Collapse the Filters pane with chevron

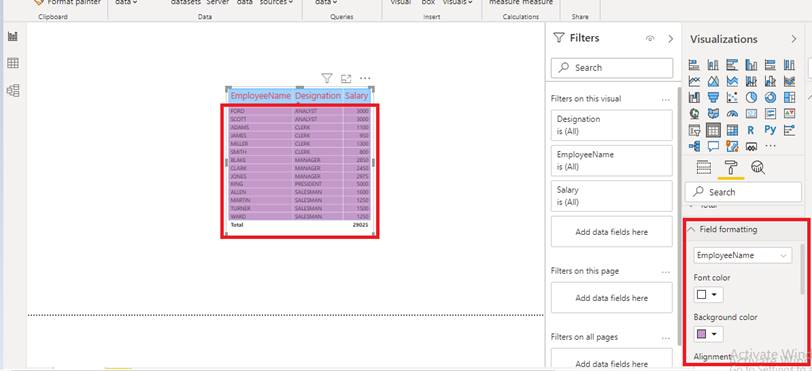(x=670, y=38)
